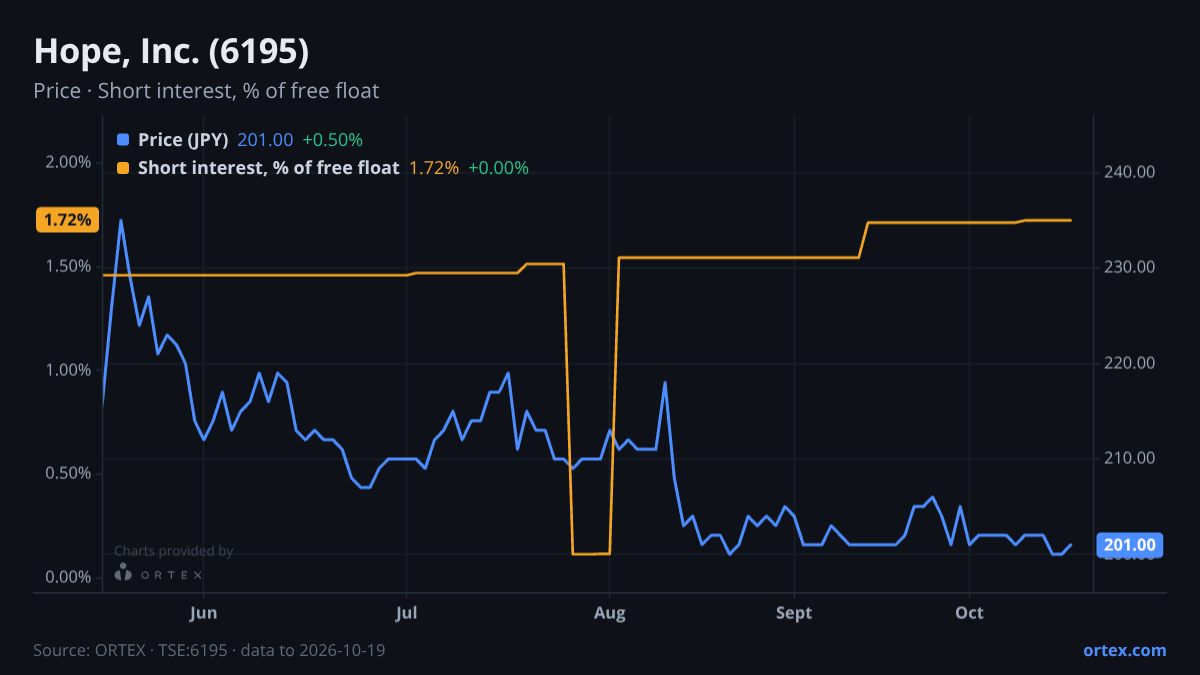1200x675 pixels.
Task: Click the 210.00 right axis label
Action: click(1130, 458)
